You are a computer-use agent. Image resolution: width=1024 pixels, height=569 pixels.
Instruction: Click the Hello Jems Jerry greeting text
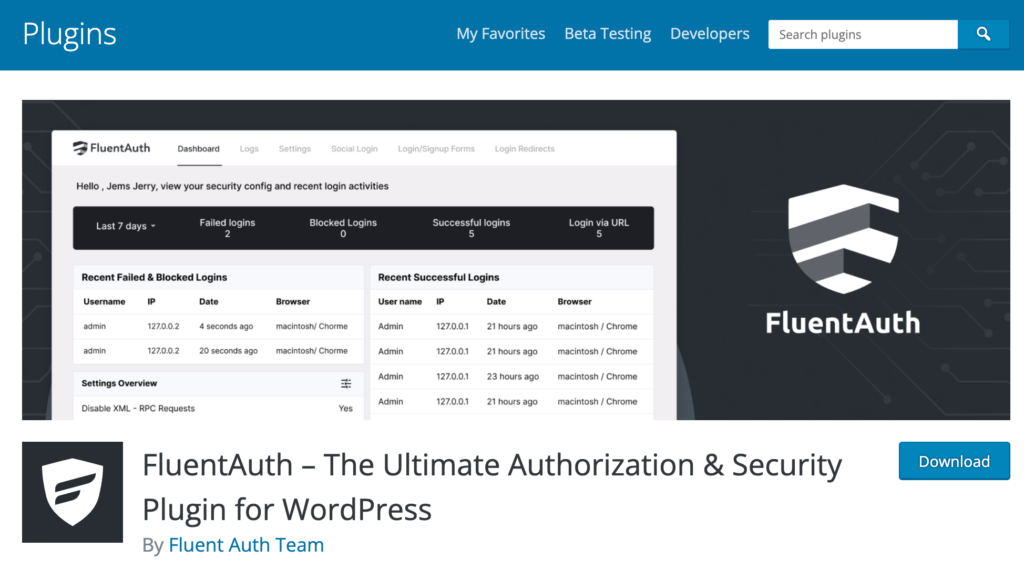(232, 186)
